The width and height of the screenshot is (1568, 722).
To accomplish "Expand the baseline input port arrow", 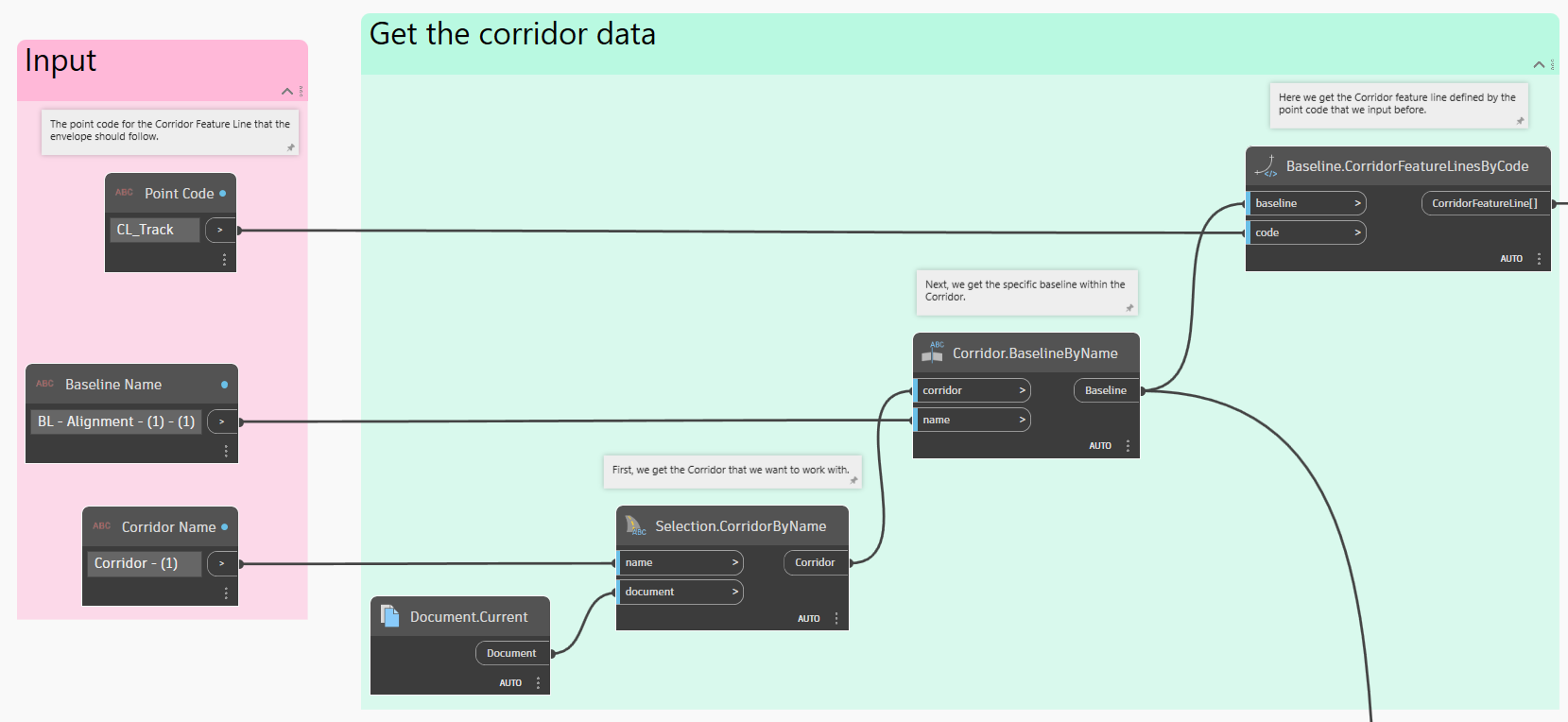I will click(x=1357, y=203).
